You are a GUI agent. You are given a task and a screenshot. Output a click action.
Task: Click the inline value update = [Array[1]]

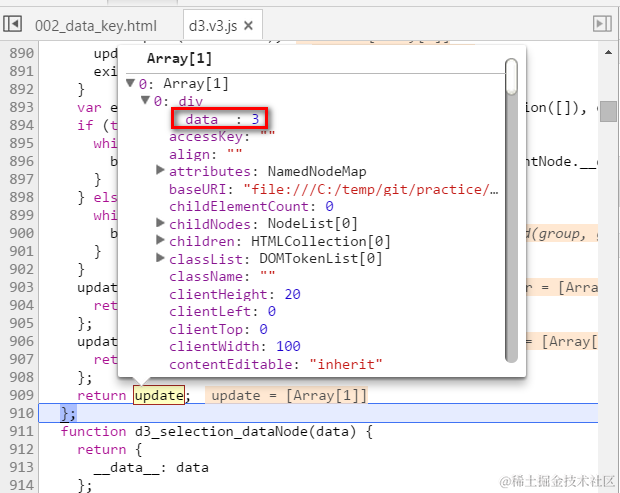click(286, 395)
